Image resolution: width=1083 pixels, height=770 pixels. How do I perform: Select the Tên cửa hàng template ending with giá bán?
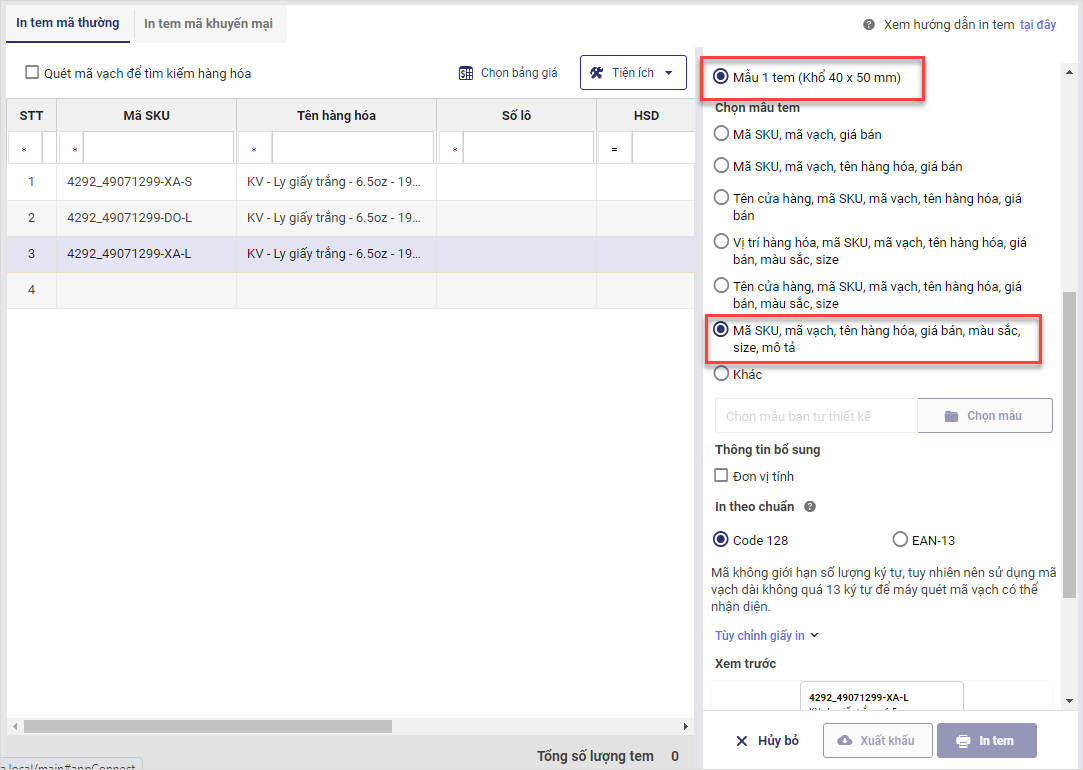pyautogui.click(x=721, y=198)
